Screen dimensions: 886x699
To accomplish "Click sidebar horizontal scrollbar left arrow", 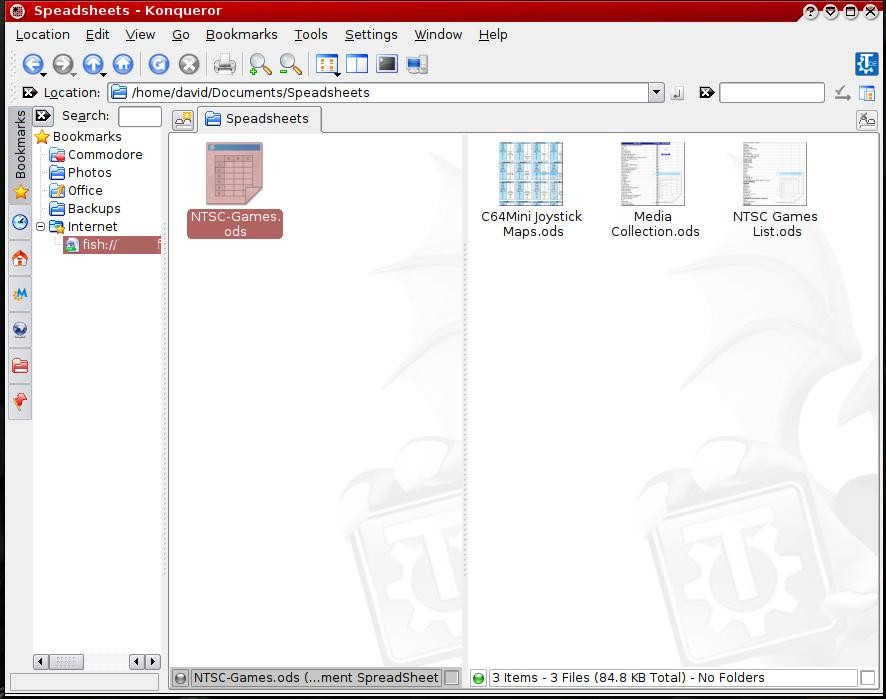I will 41,661.
